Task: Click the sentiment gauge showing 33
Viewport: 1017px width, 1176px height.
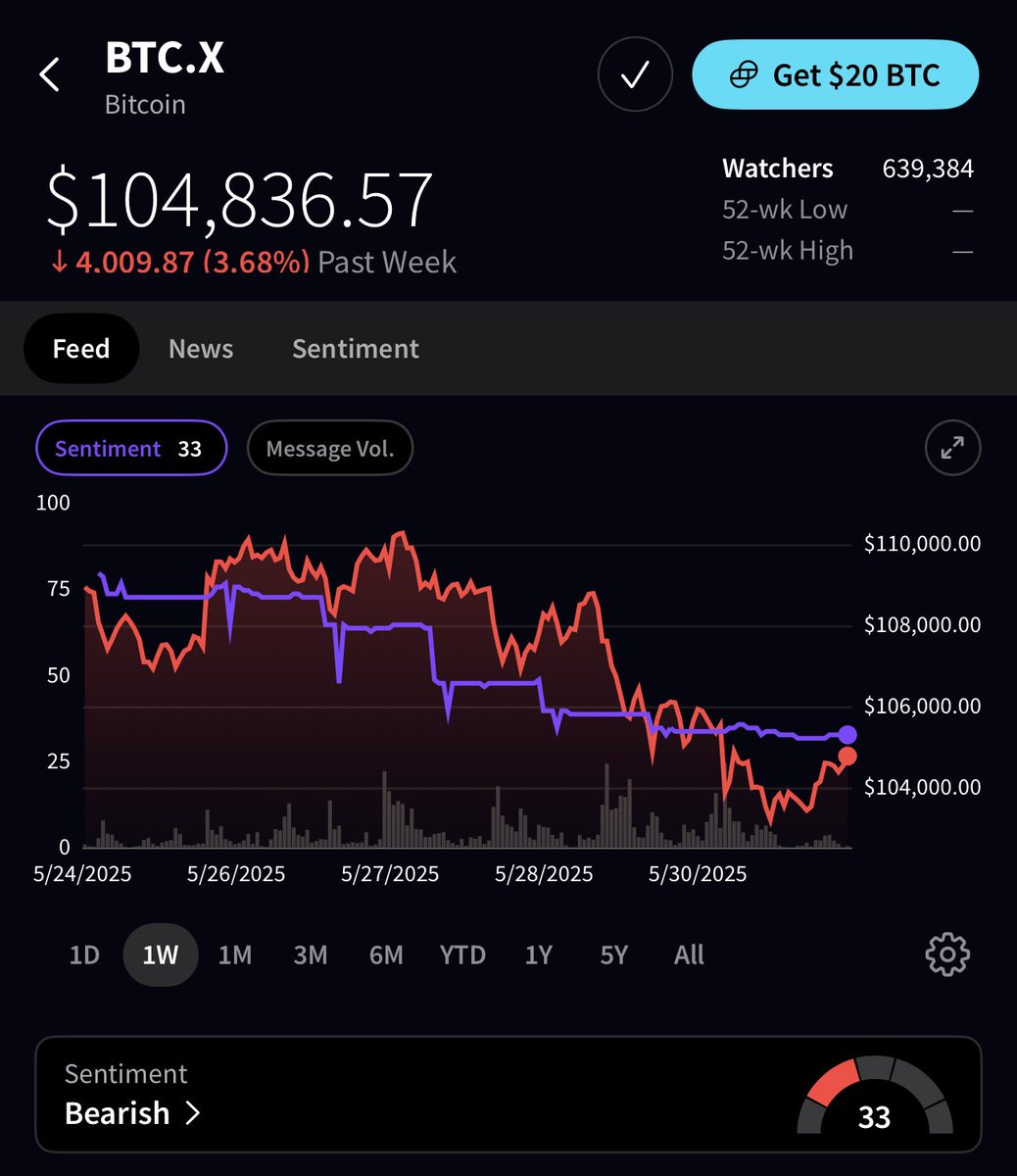Action: pos(874,1096)
